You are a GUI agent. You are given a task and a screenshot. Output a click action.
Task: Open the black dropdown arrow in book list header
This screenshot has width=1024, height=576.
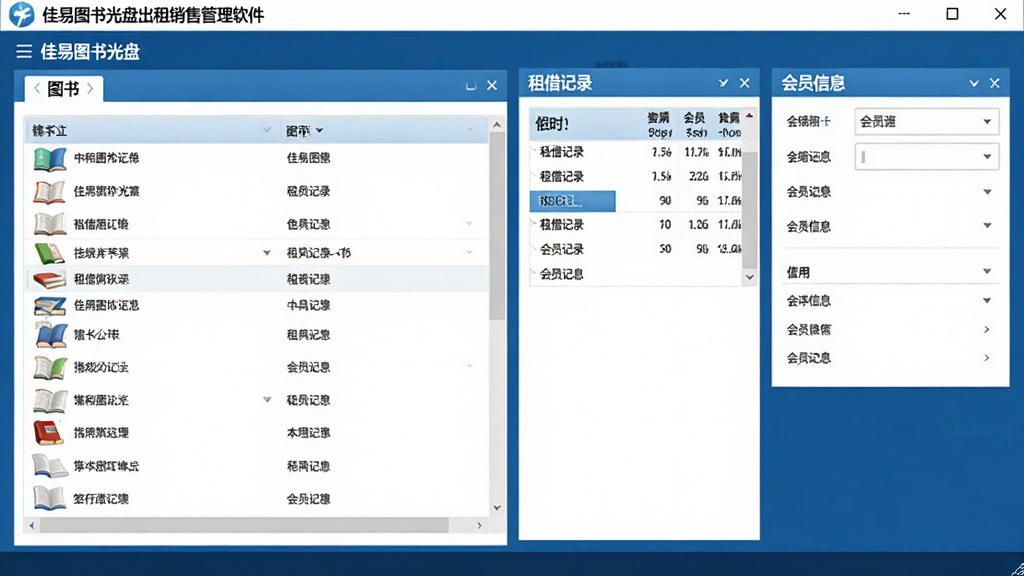pyautogui.click(x=319, y=131)
